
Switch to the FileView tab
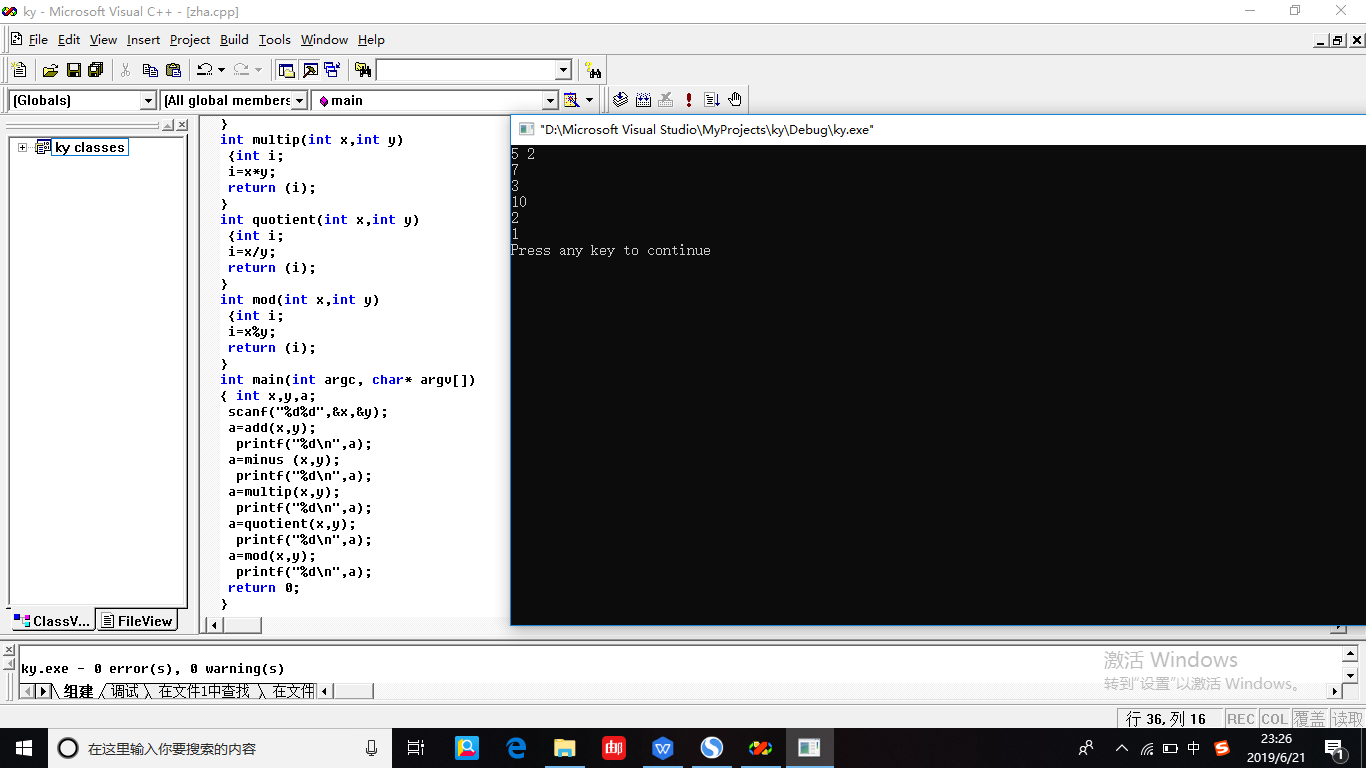pos(137,621)
